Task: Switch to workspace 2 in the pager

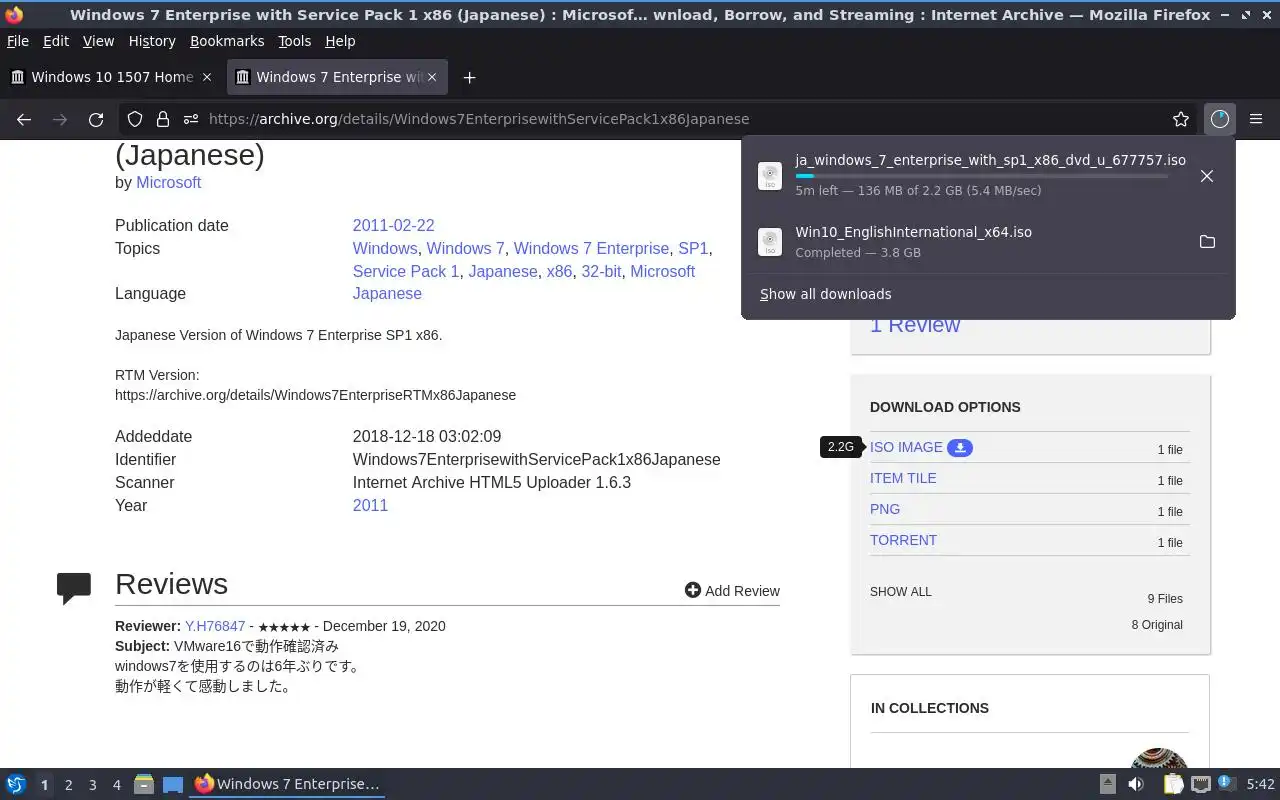Action: (x=68, y=785)
